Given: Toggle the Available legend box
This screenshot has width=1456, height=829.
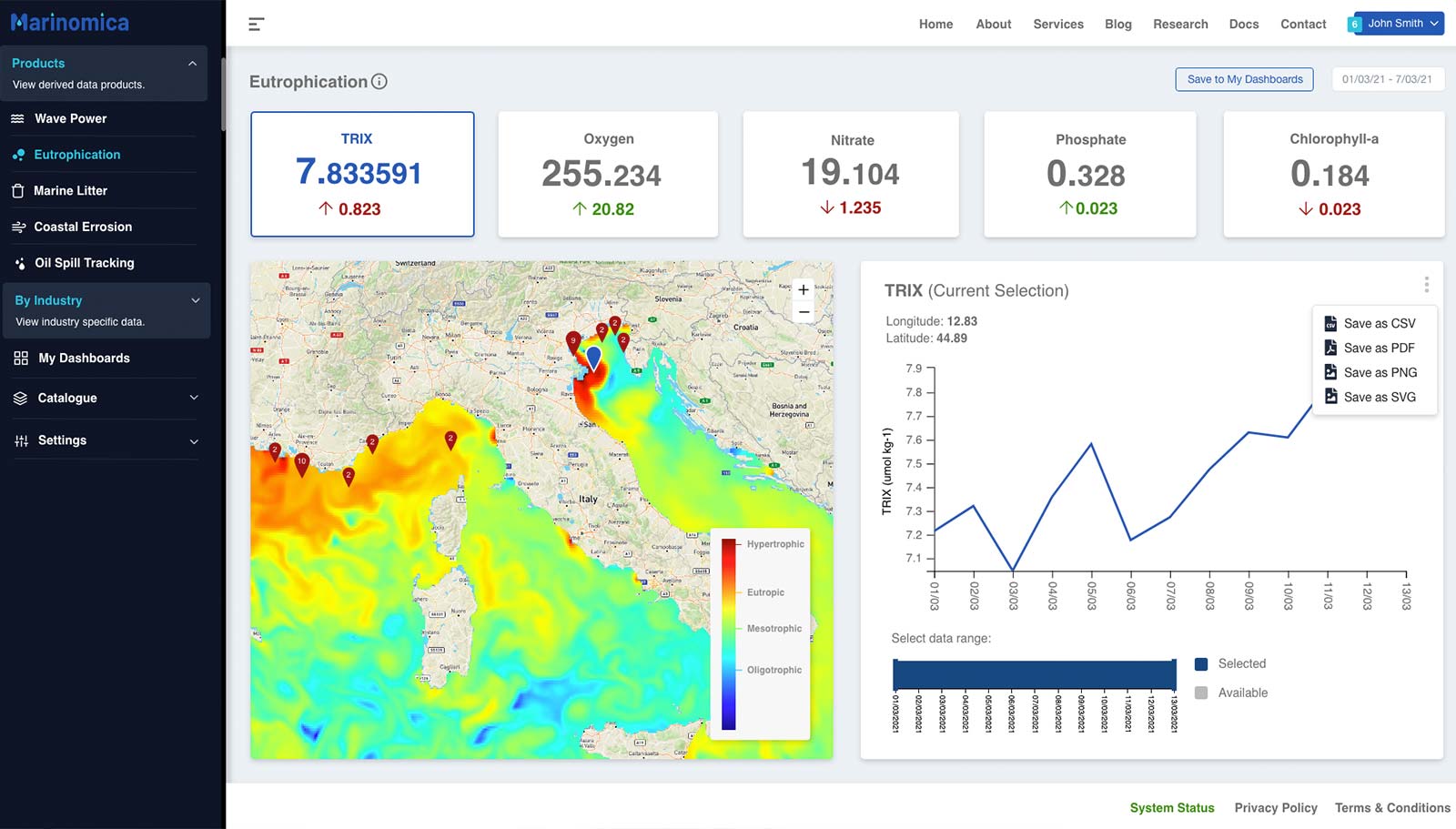Looking at the screenshot, I should point(1201,693).
